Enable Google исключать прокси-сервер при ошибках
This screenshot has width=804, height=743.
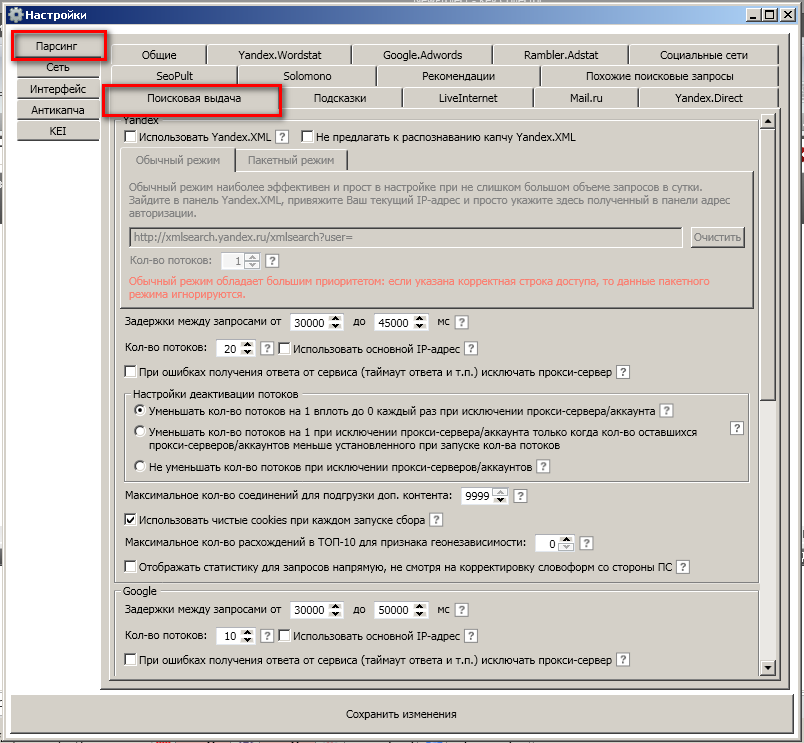[x=130, y=659]
